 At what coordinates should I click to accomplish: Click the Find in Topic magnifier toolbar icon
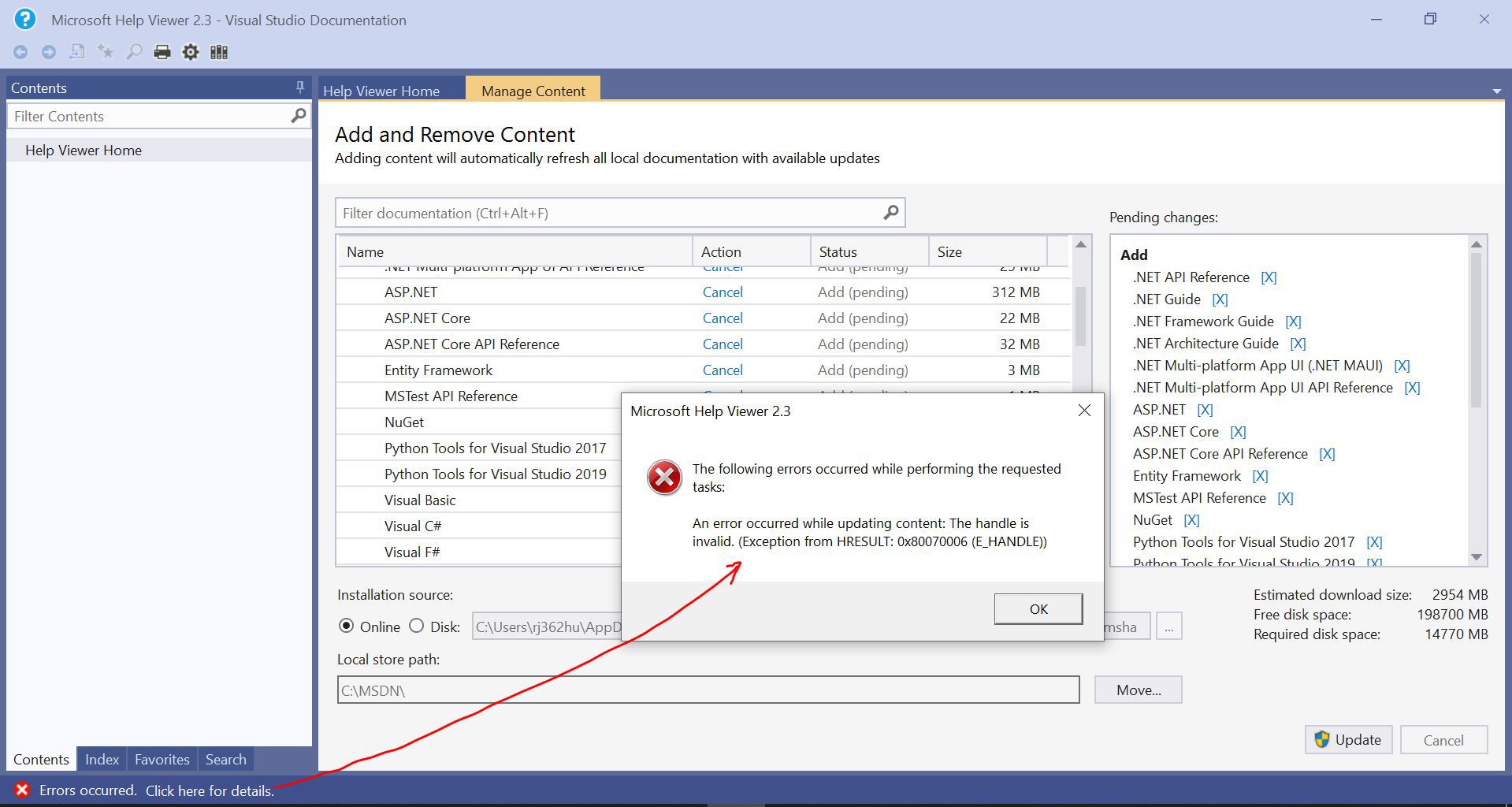pyautogui.click(x=134, y=52)
